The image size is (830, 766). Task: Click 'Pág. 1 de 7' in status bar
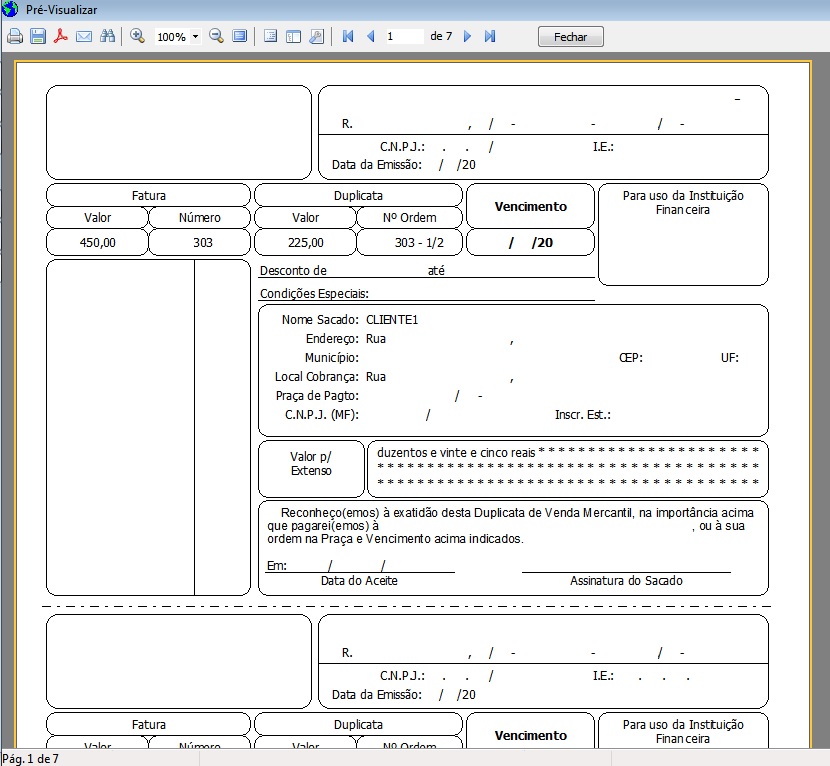tap(31, 759)
